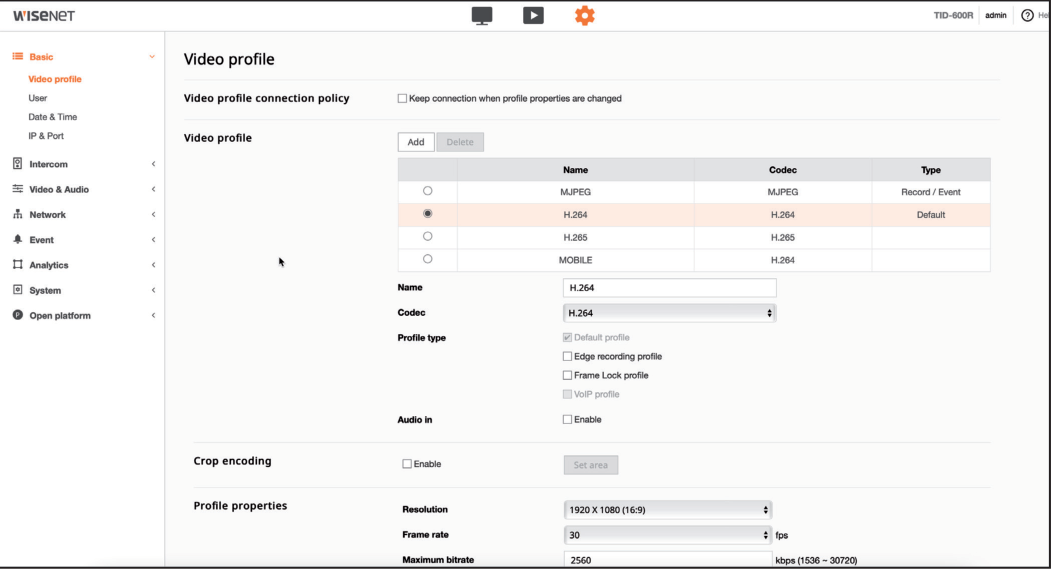Viewport: 1053px width, 570px height.
Task: Click the Video & Audio sliders icon
Action: pos(17,189)
